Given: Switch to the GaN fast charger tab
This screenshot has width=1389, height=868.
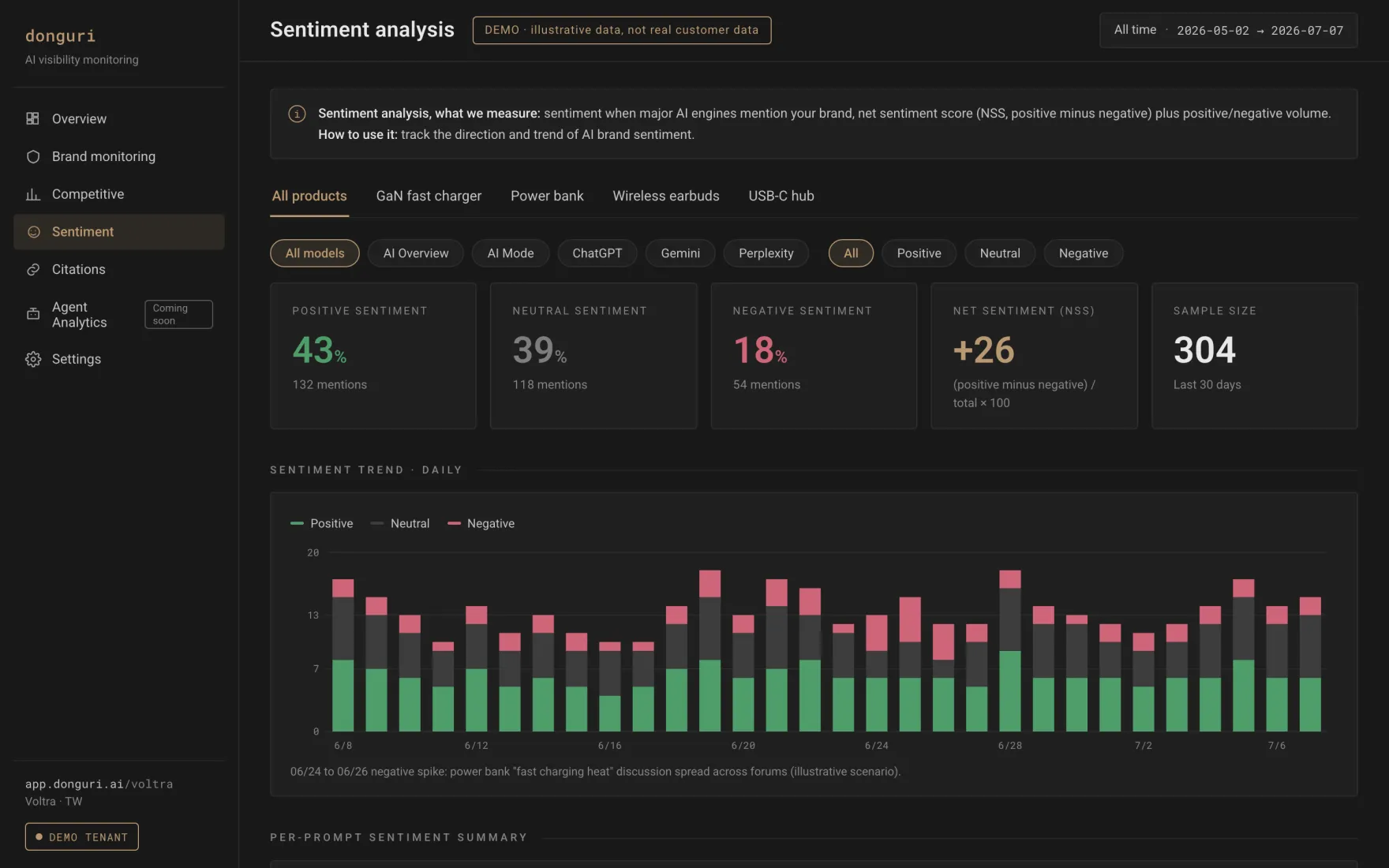Looking at the screenshot, I should coord(429,196).
